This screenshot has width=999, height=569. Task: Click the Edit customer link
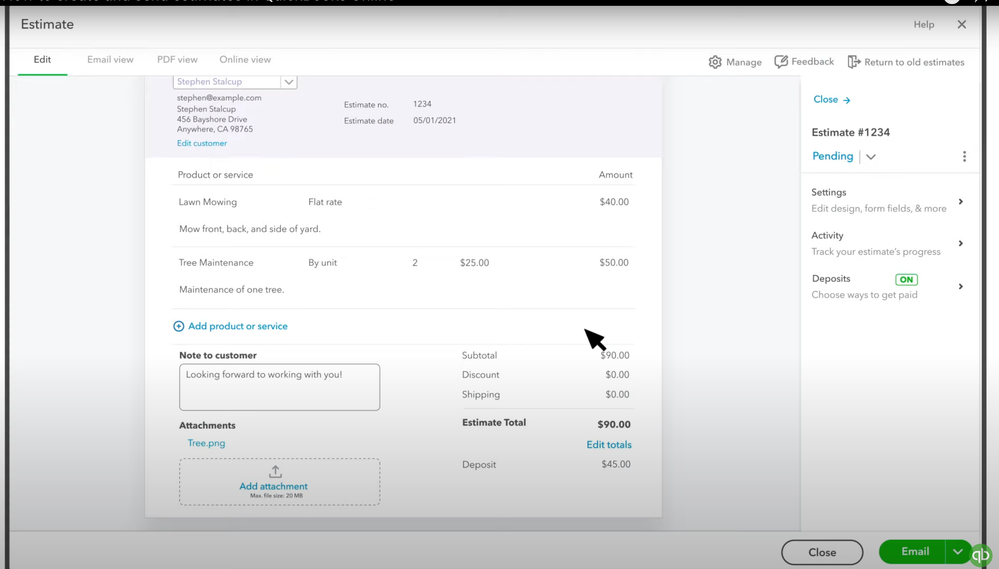202,143
